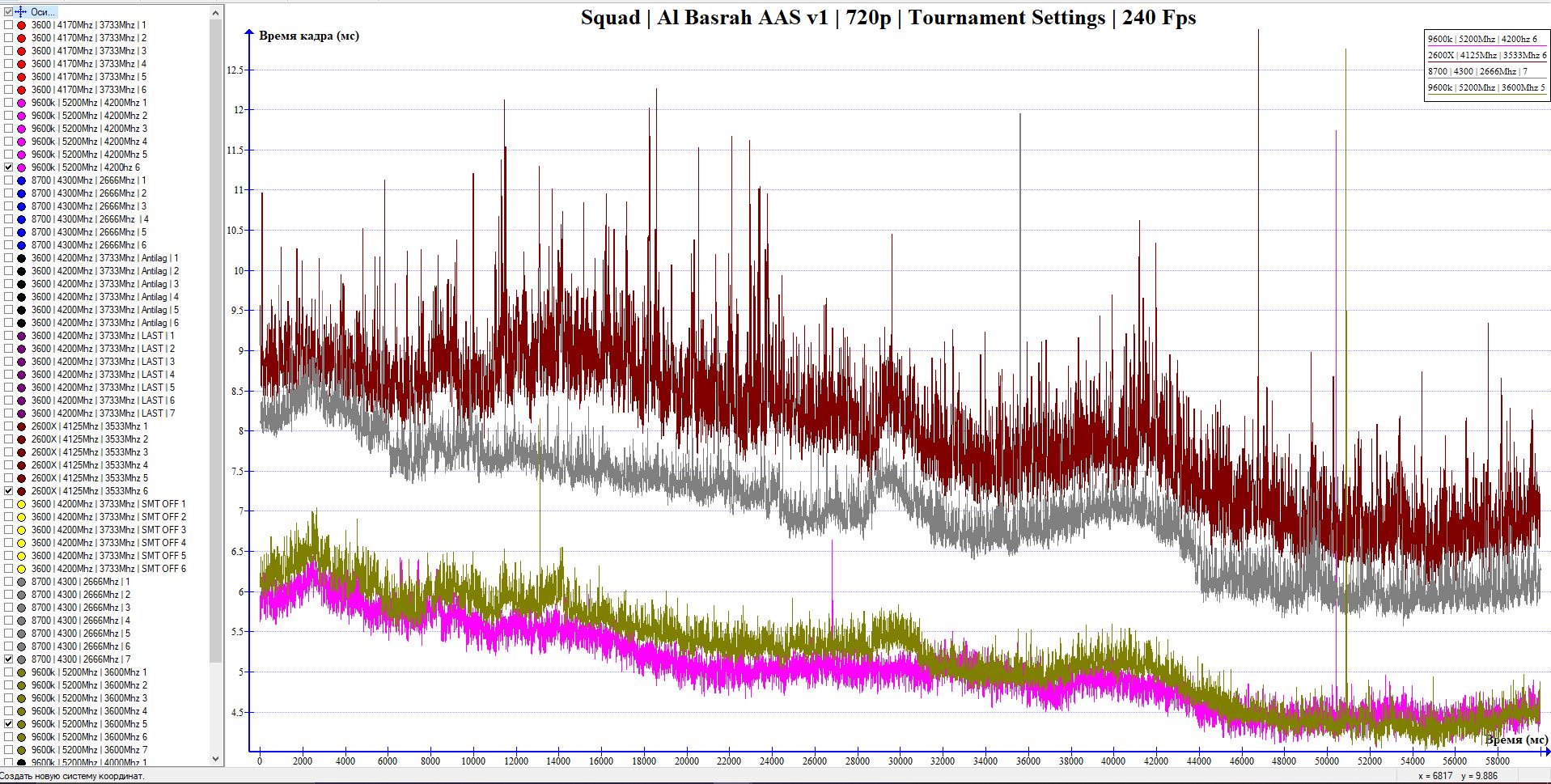
Task: Enable the '3600 | 4170Mhz | 3733Mhz | 2' series checkbox
Action: click(x=8, y=38)
